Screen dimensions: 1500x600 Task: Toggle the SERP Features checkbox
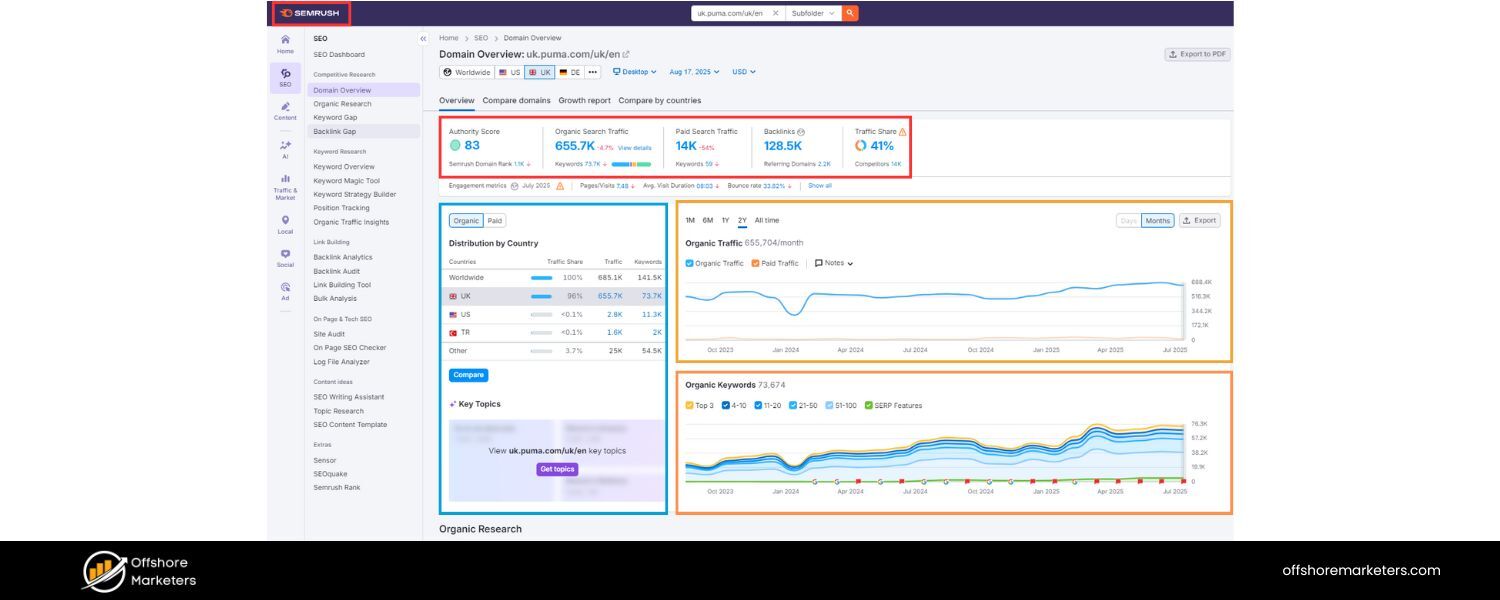click(x=865, y=405)
